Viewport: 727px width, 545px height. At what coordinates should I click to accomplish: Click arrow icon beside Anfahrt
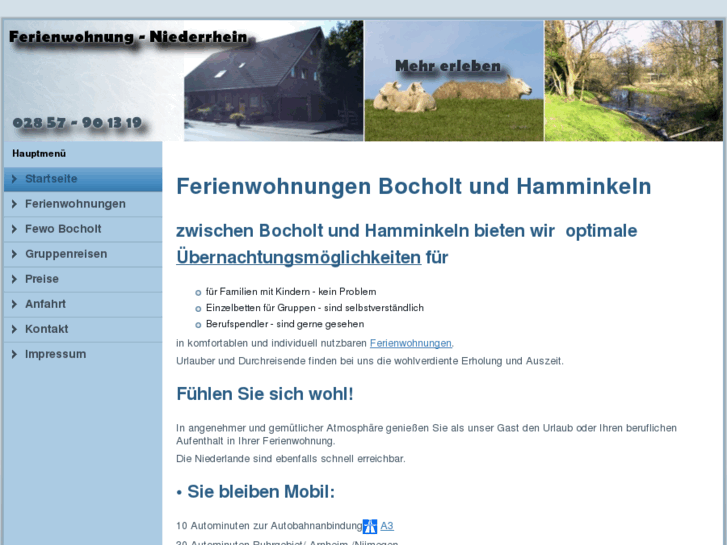[x=14, y=304]
